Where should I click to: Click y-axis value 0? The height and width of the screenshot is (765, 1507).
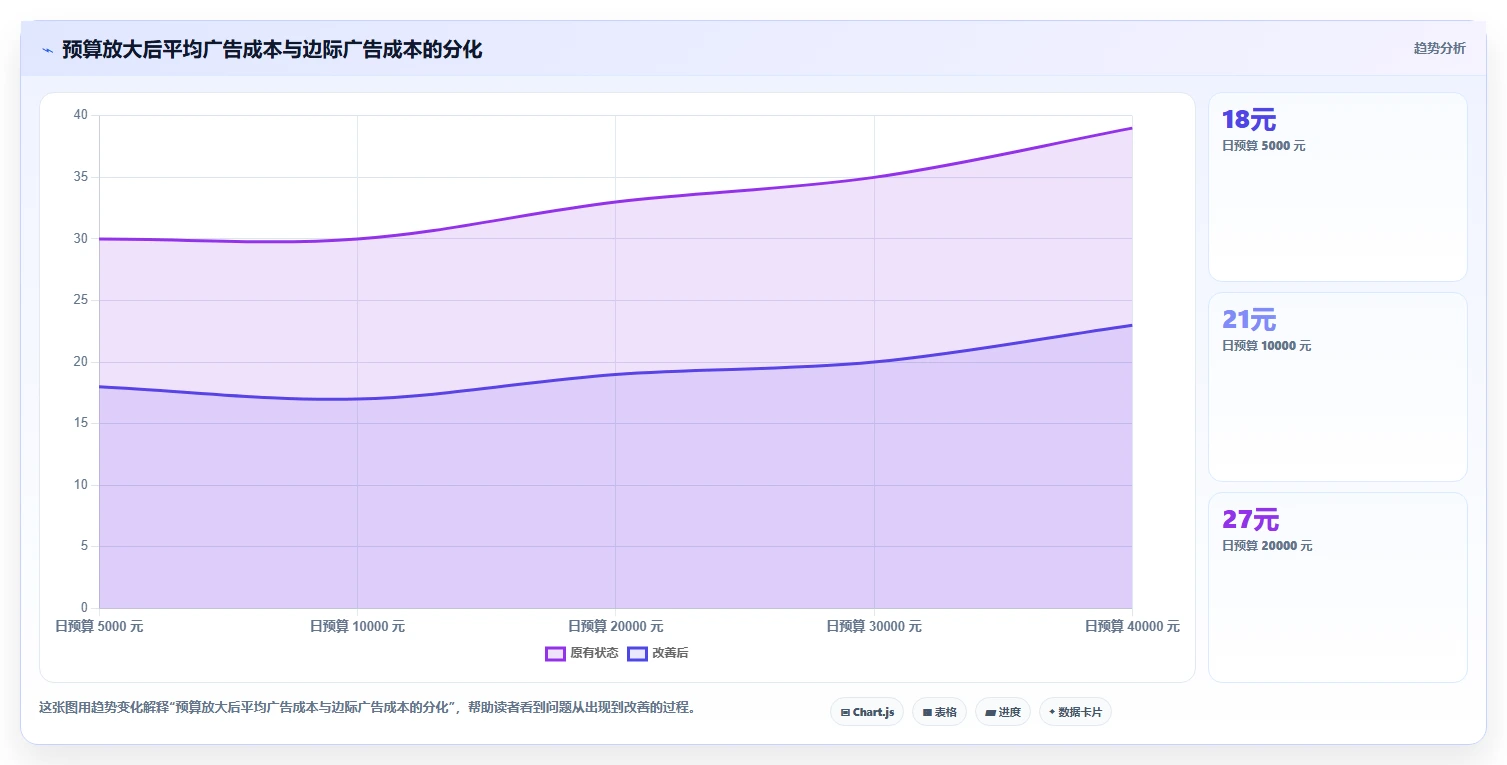85,608
